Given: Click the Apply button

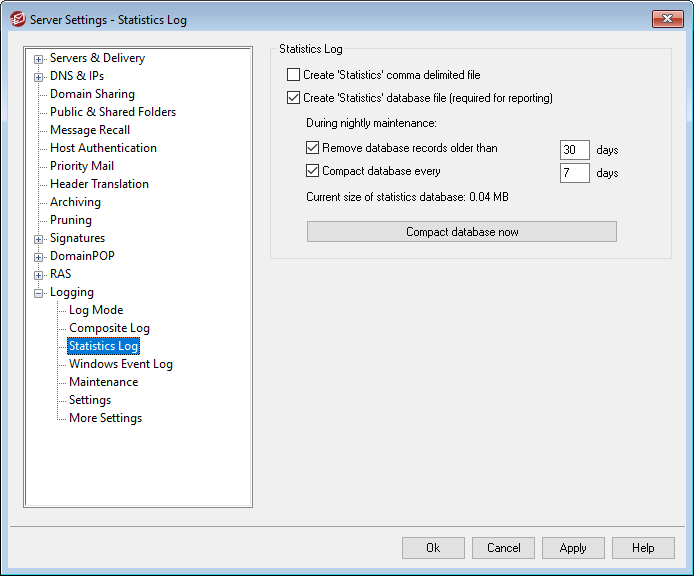Looking at the screenshot, I should [573, 548].
